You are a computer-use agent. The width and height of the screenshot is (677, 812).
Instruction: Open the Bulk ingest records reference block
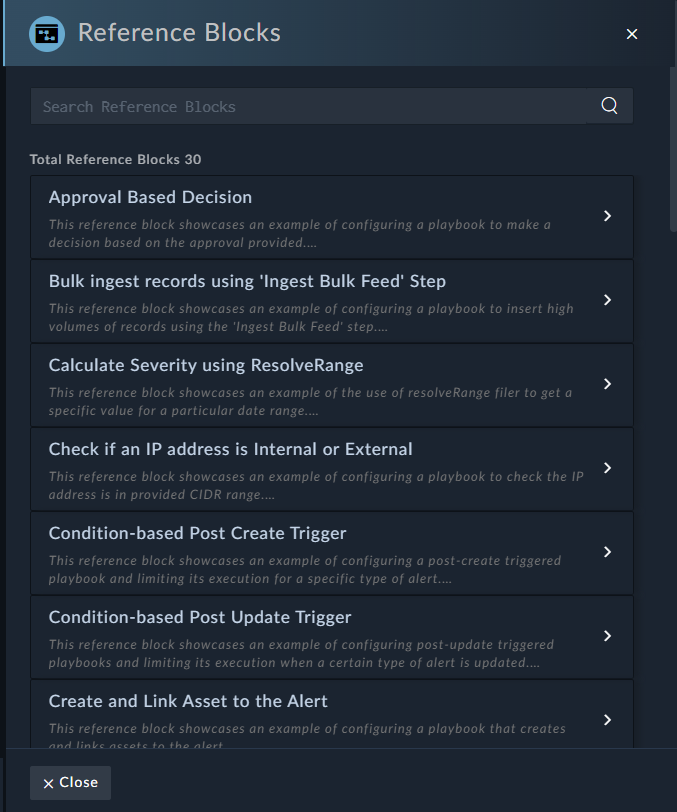point(332,300)
